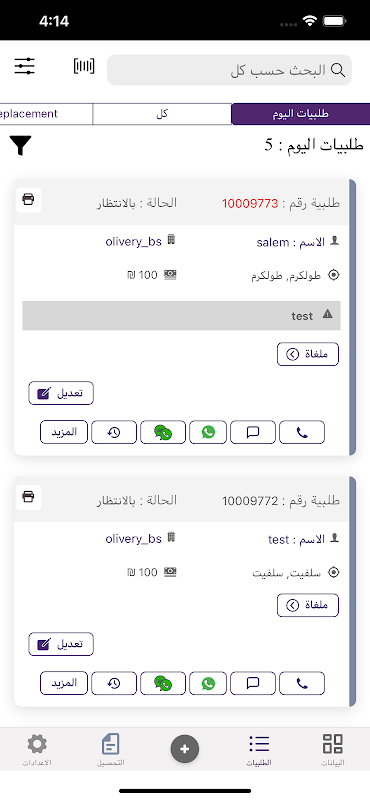The height and width of the screenshot is (800, 370).
Task: Tap تعديل edit button on order 10009772
Action: pyautogui.click(x=61, y=644)
